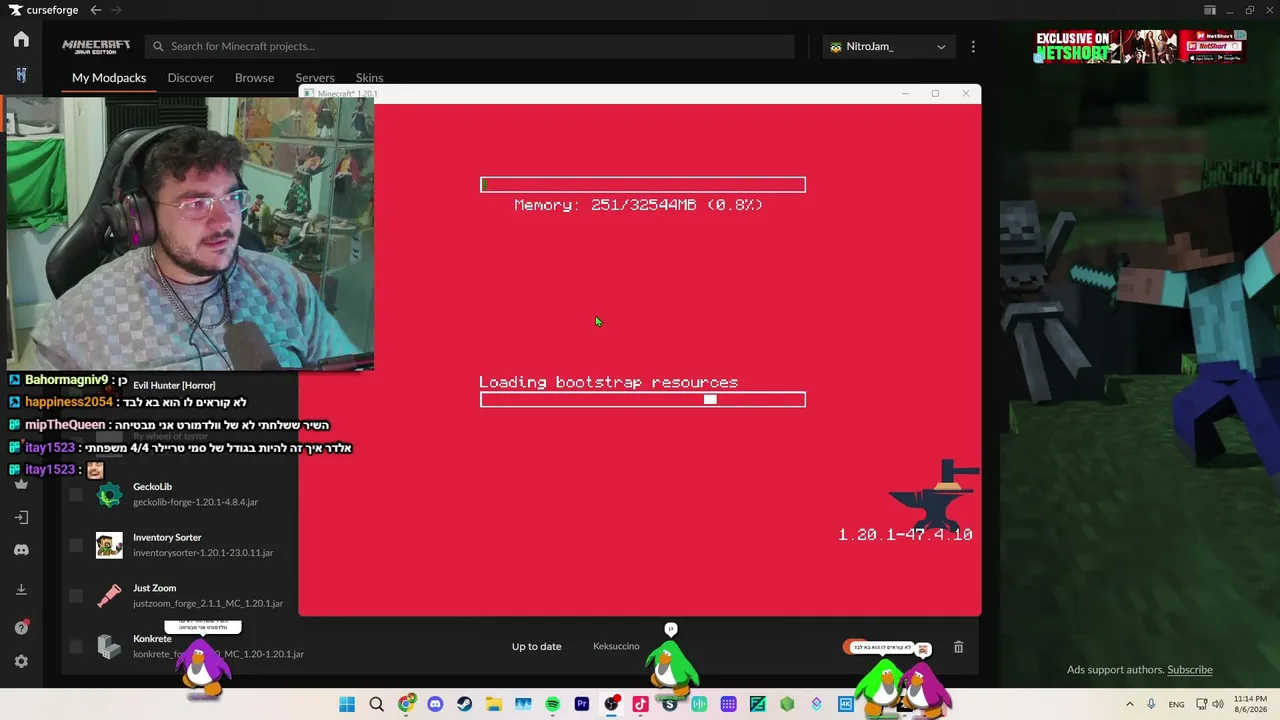Open the Discord icon in CurseForge sidebar
This screenshot has height=720, width=1280.
pyautogui.click(x=21, y=550)
